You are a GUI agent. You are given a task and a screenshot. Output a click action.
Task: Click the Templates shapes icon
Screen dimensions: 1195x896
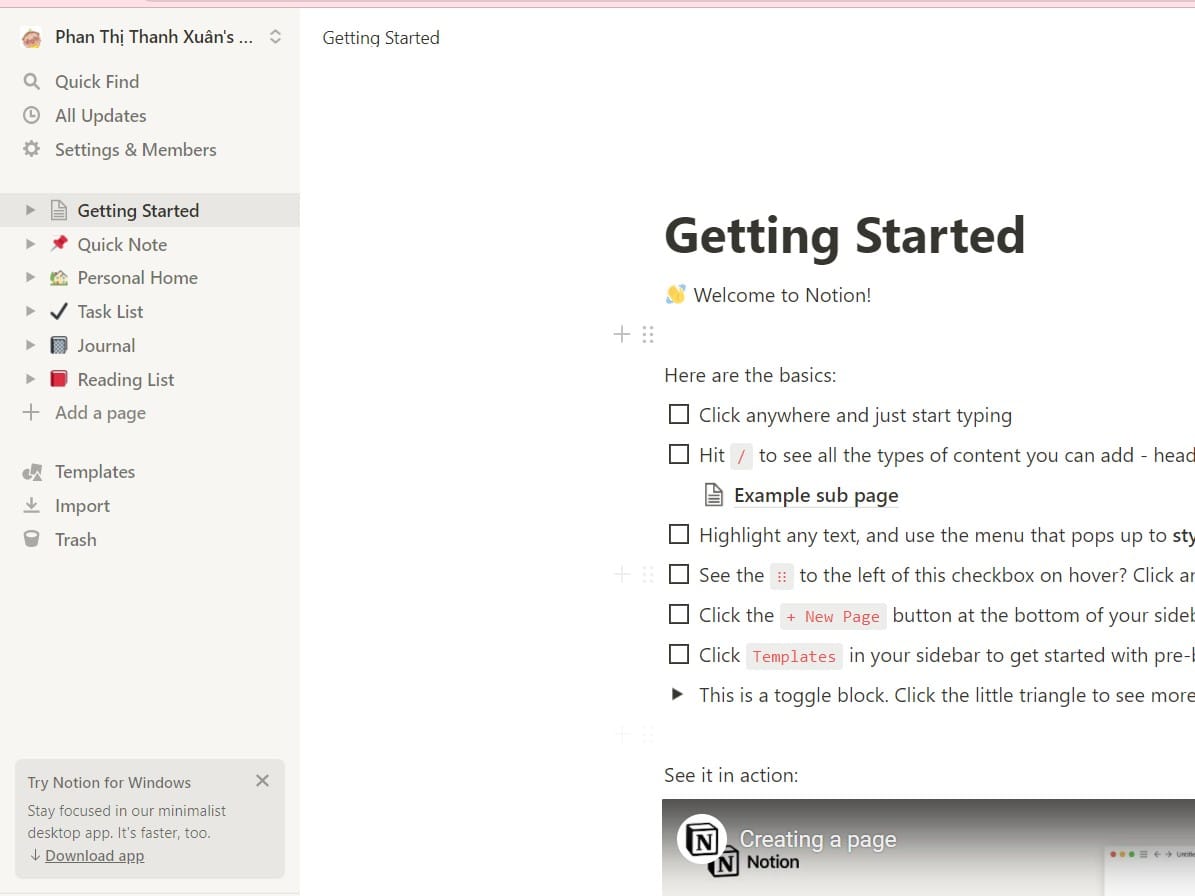pyautogui.click(x=32, y=472)
